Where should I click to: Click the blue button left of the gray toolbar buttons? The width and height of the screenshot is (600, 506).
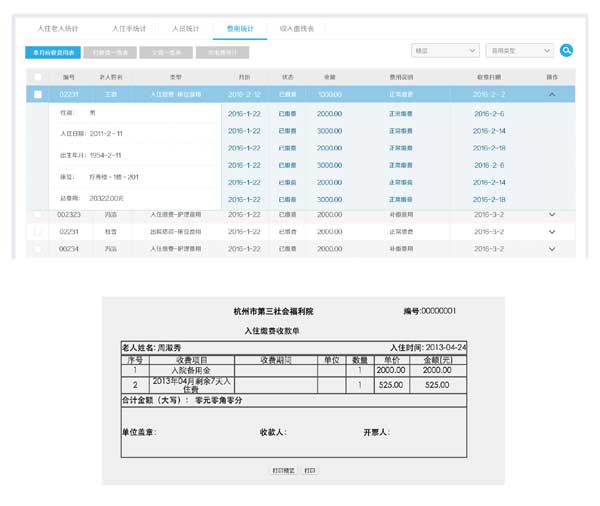53,52
